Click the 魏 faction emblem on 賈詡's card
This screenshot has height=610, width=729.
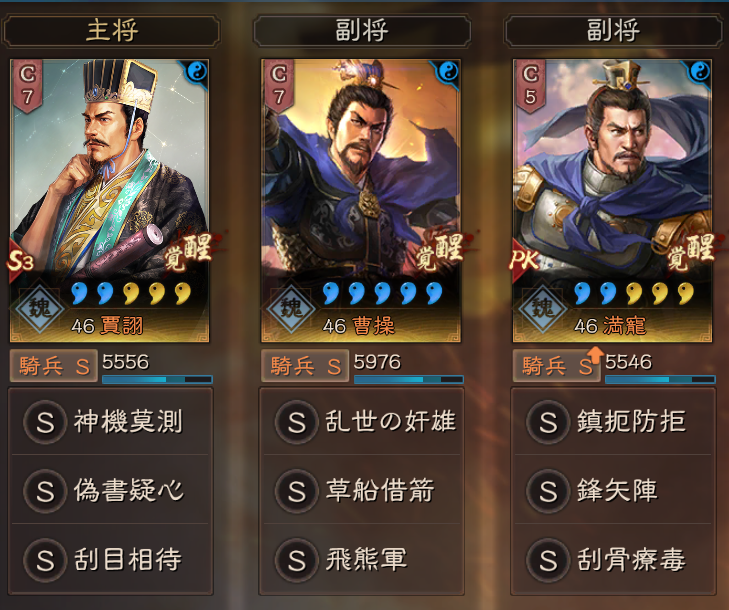click(x=40, y=308)
